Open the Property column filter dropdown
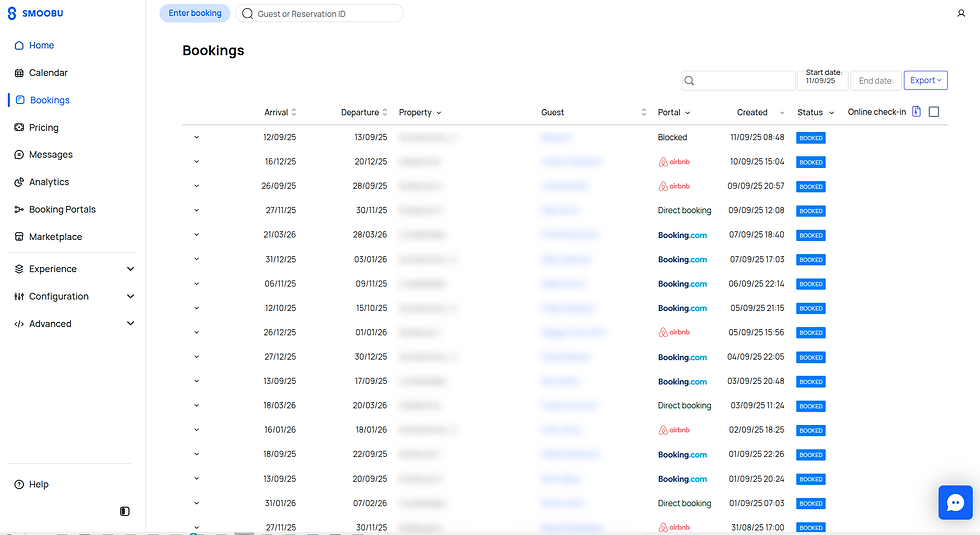Screen dimensions: 980x535 click(x=439, y=113)
